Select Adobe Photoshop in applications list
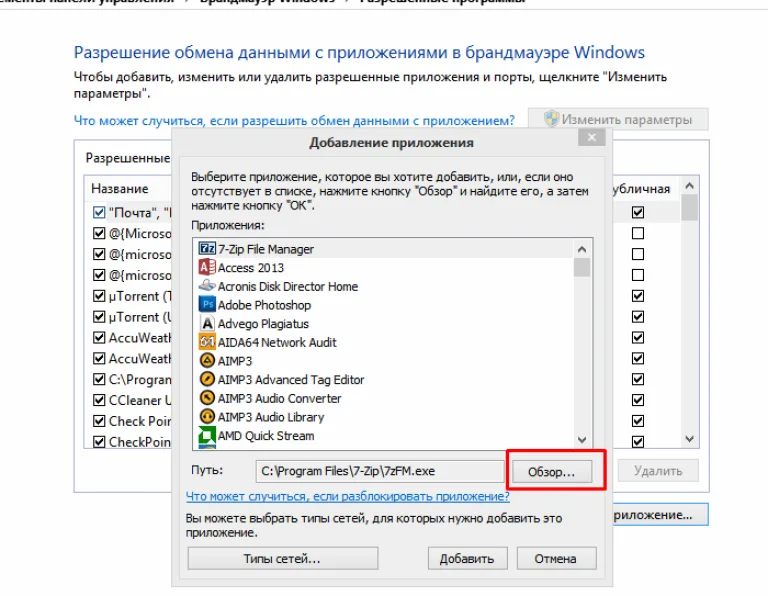 (x=384, y=305)
